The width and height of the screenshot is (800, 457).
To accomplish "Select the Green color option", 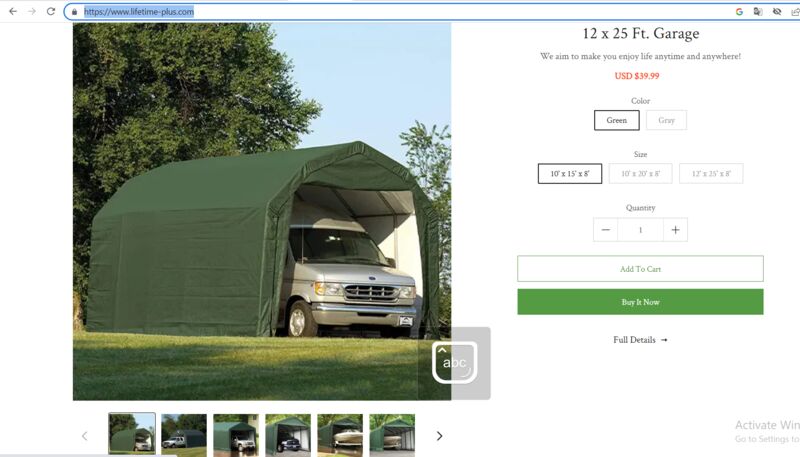I will 616,120.
